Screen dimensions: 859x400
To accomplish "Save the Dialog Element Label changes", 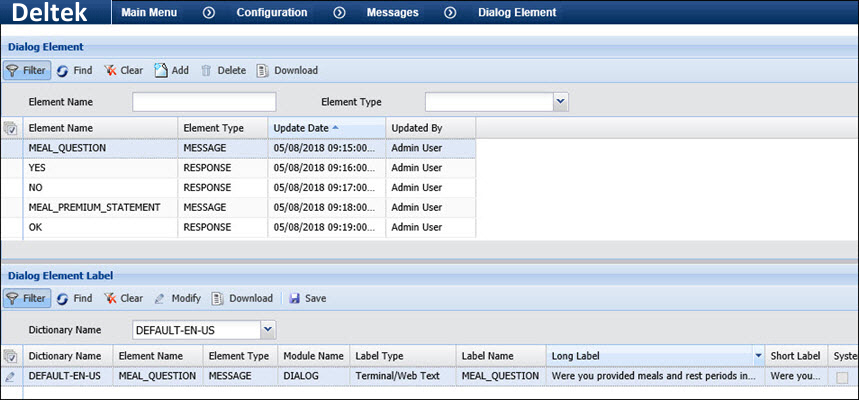I will pyautogui.click(x=307, y=298).
